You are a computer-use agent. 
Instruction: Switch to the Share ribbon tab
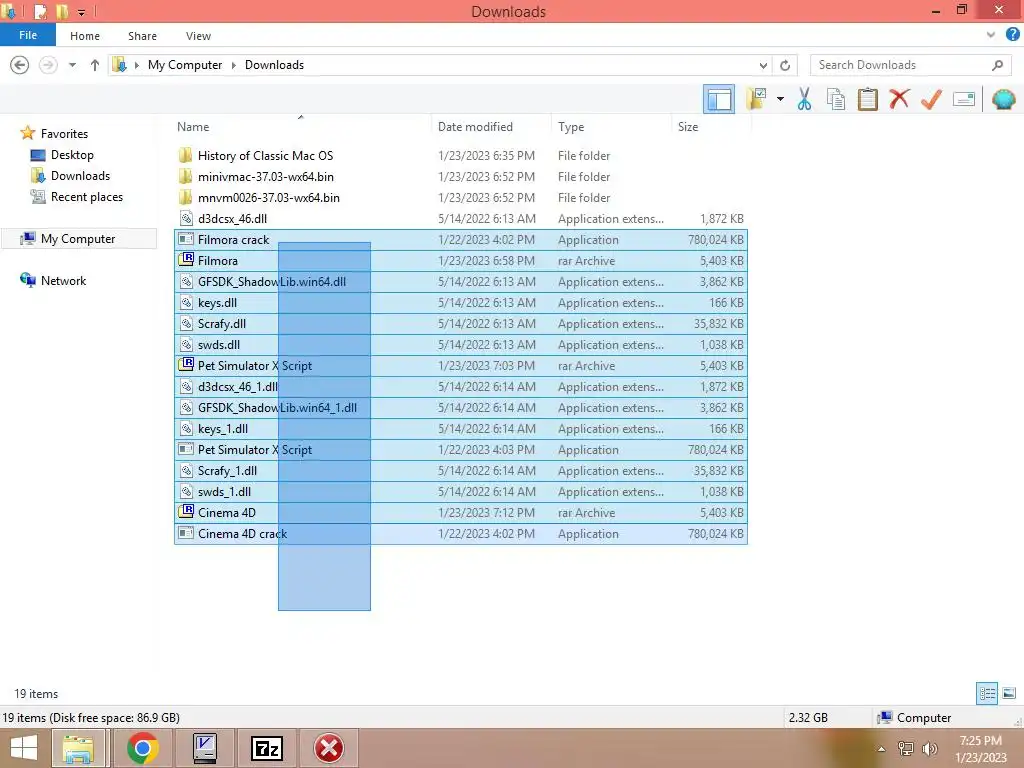click(142, 36)
